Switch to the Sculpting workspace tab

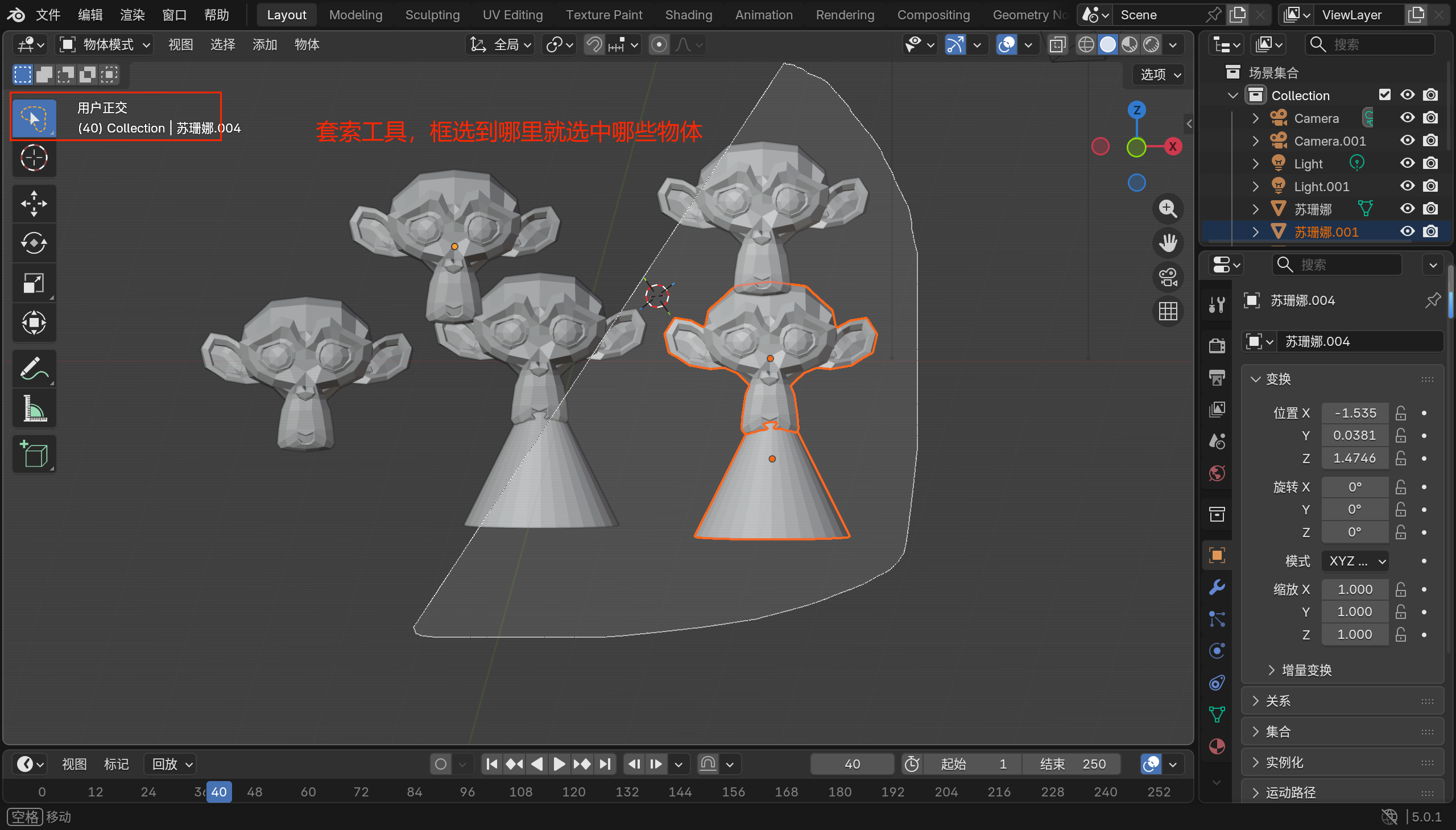[x=432, y=15]
